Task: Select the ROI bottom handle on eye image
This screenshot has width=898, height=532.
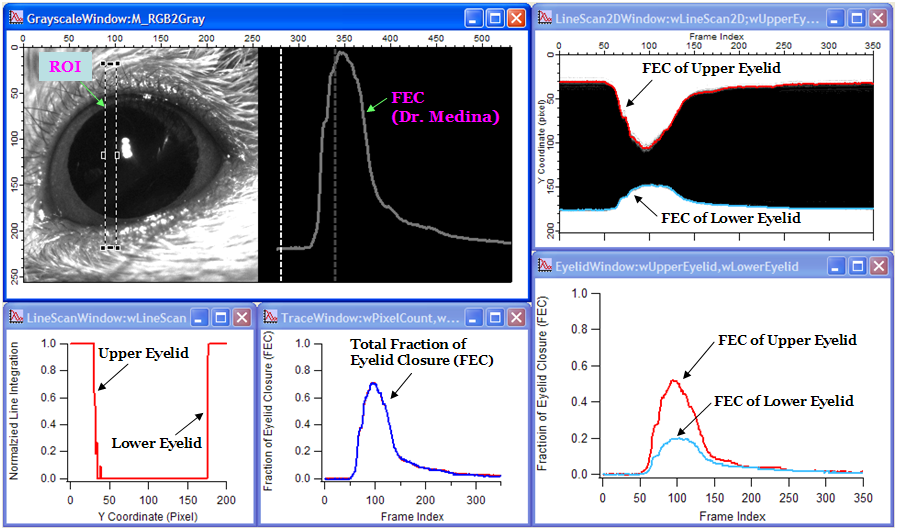Action: tap(110, 248)
